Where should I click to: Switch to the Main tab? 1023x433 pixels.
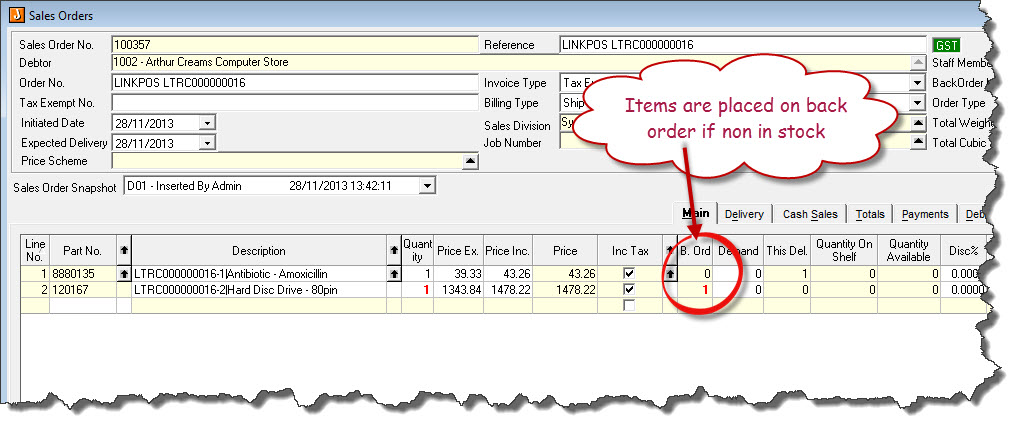coord(695,213)
